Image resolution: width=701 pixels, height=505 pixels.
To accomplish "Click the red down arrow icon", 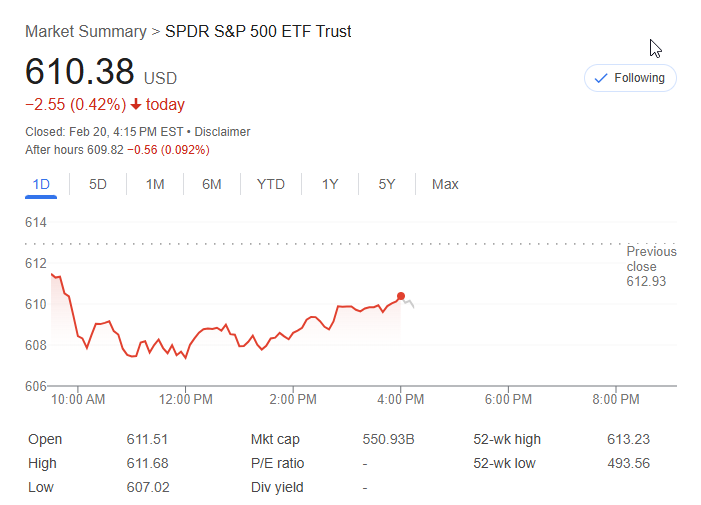I will click(x=136, y=105).
